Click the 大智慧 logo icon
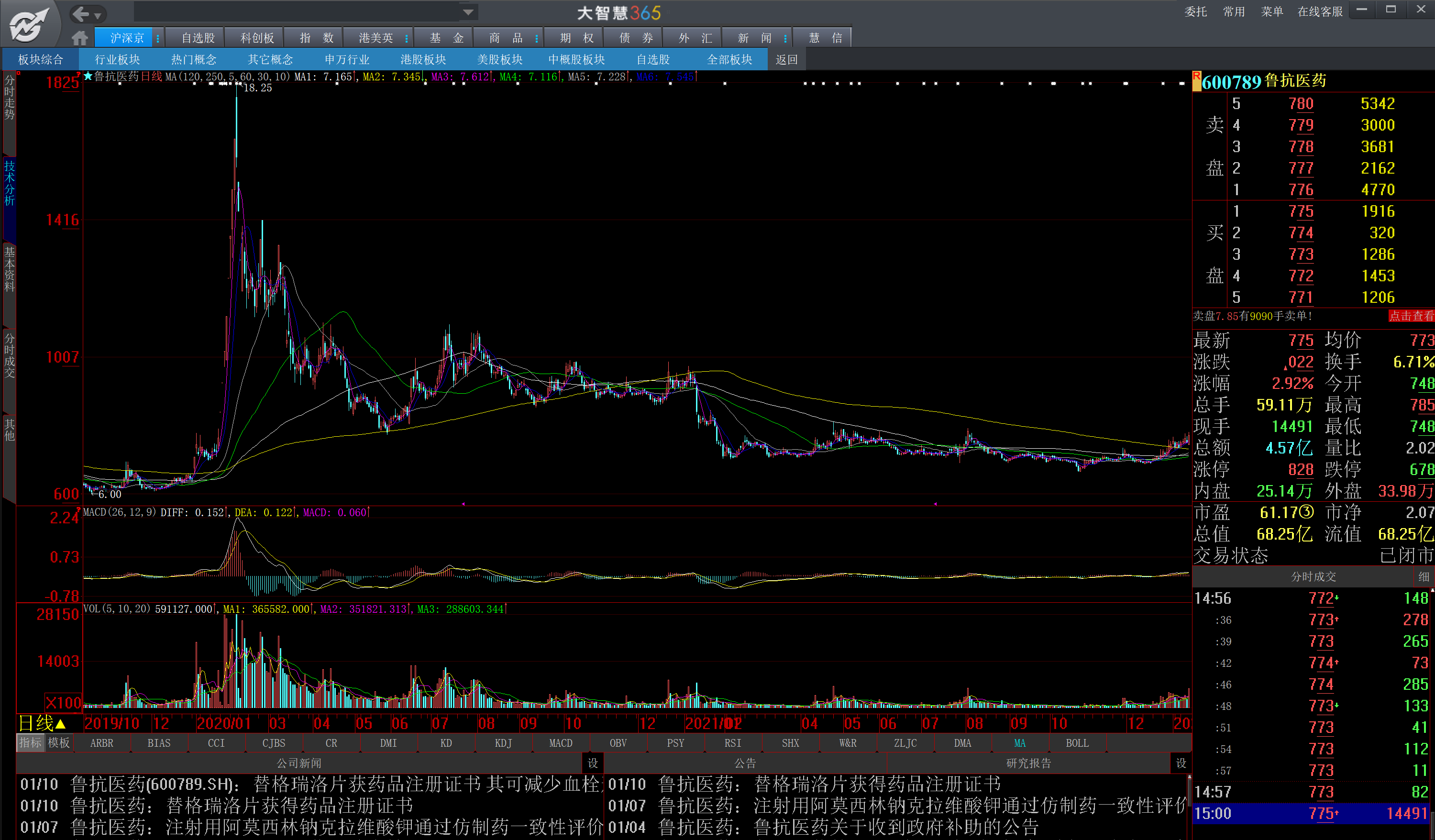The width and height of the screenshot is (1435, 840). (30, 24)
